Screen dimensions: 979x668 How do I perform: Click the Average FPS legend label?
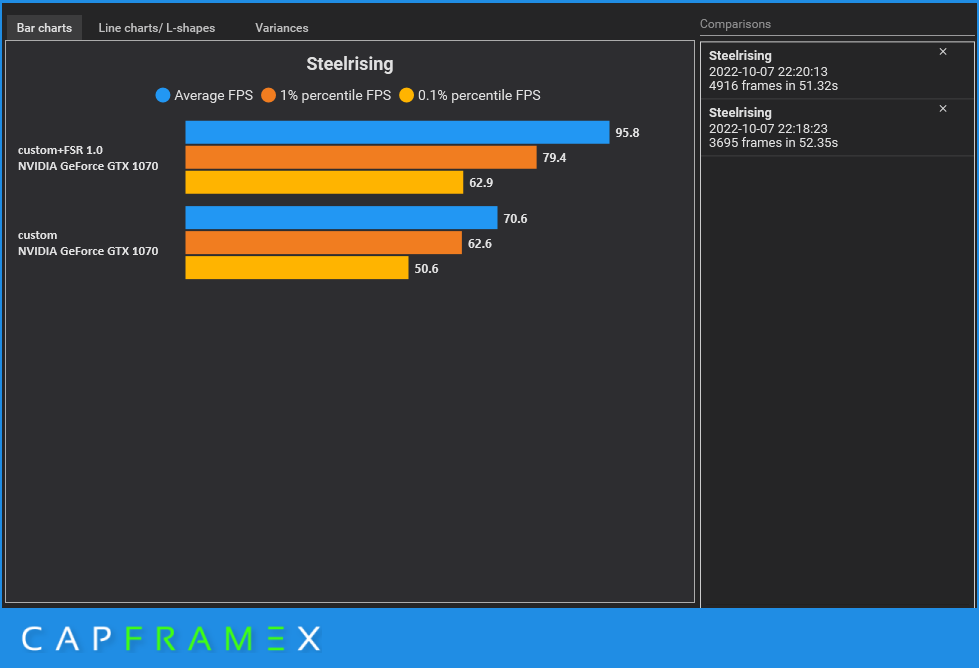pyautogui.click(x=214, y=96)
